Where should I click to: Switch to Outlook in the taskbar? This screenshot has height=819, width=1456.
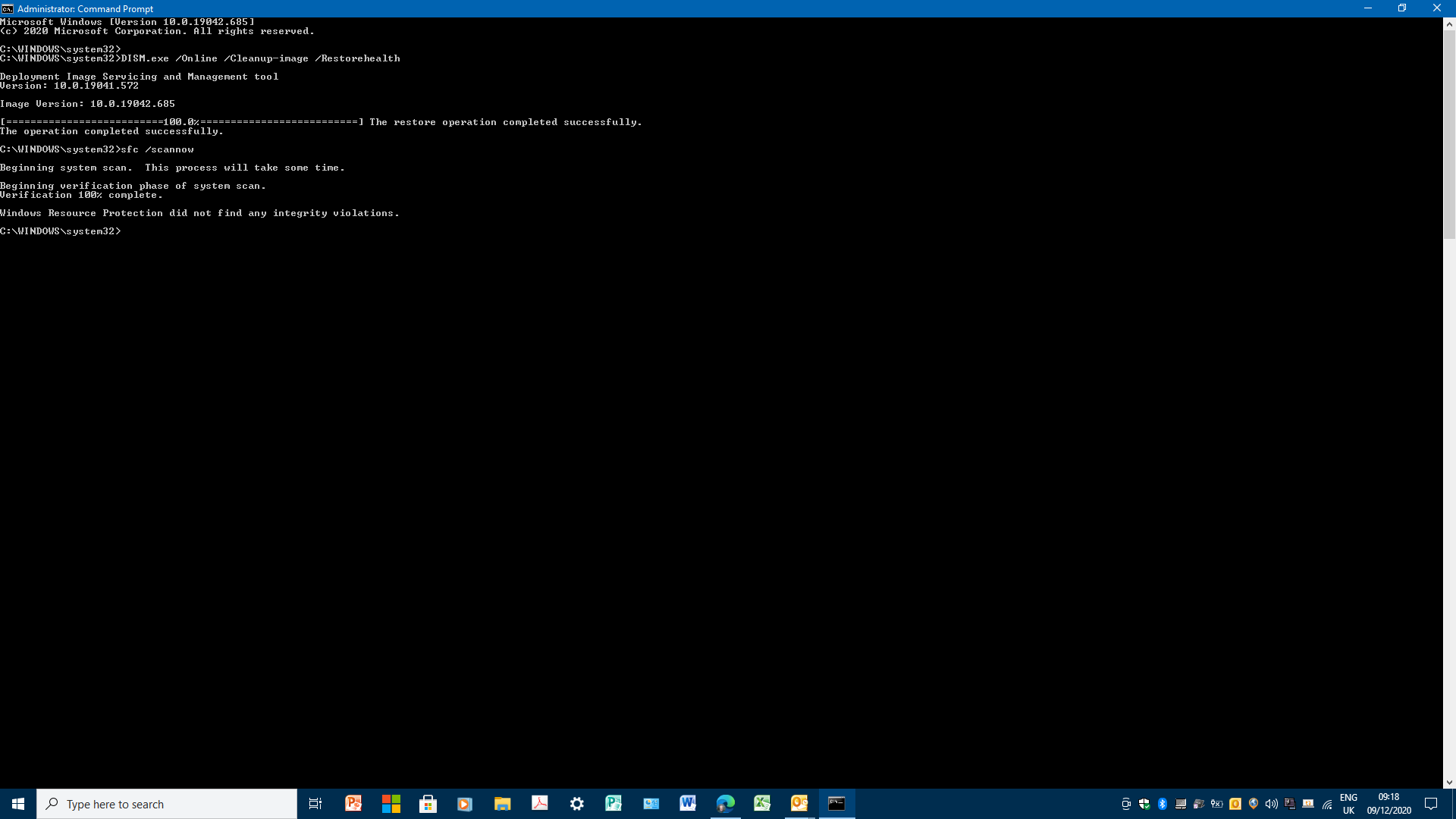(799, 803)
